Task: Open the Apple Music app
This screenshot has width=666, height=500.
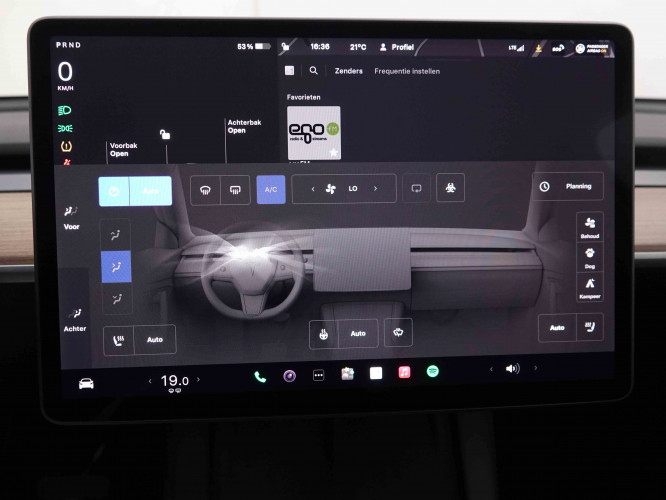Action: [404, 372]
